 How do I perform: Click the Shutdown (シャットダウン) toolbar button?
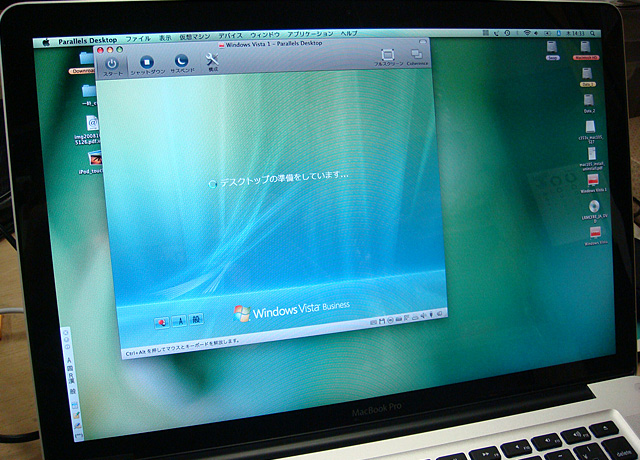click(147, 65)
